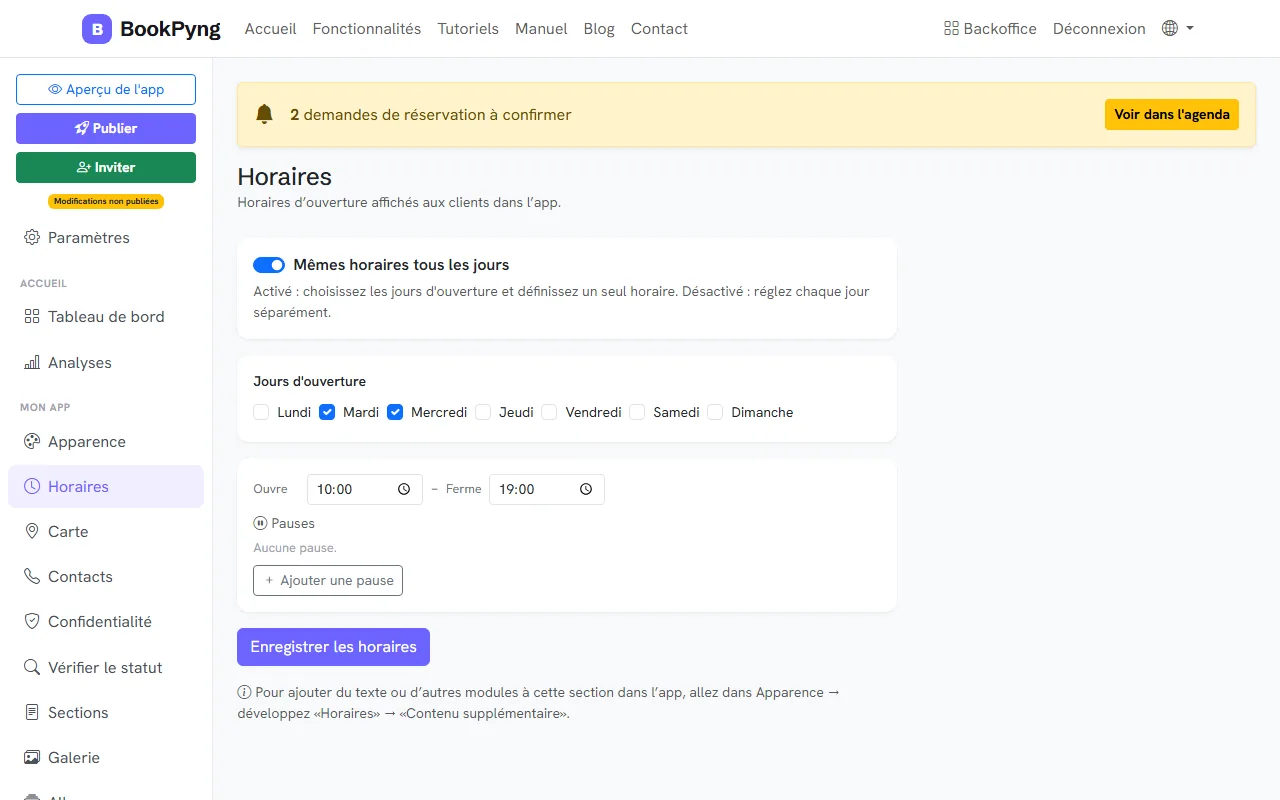Click the Paramètres gear icon
1280x800 pixels.
pyautogui.click(x=32, y=237)
